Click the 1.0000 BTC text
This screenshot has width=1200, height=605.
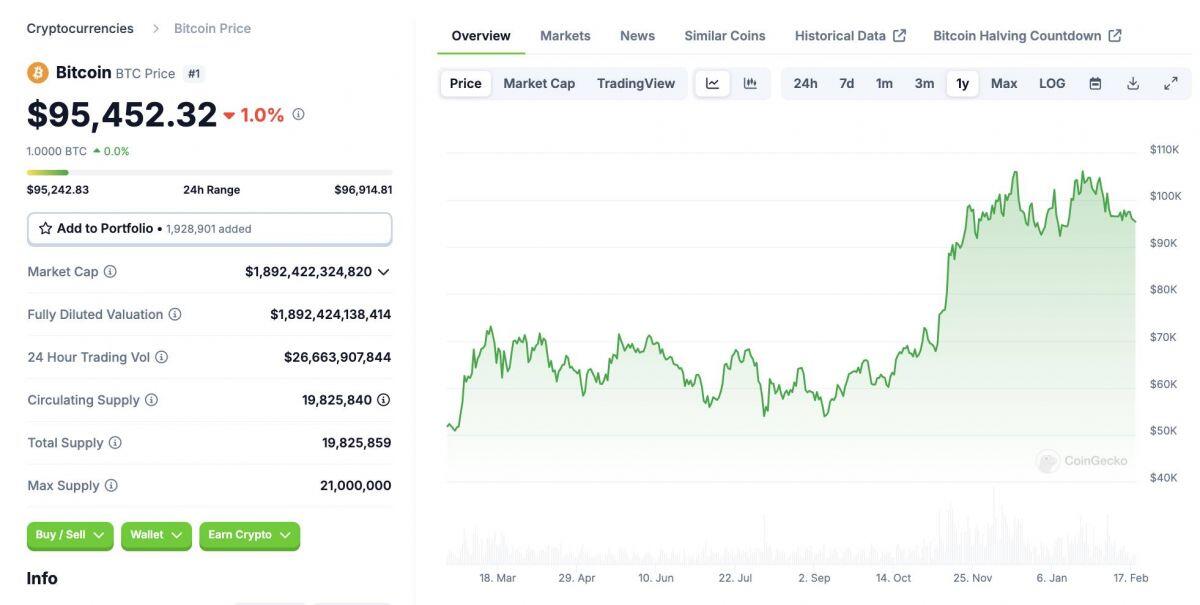[57, 151]
